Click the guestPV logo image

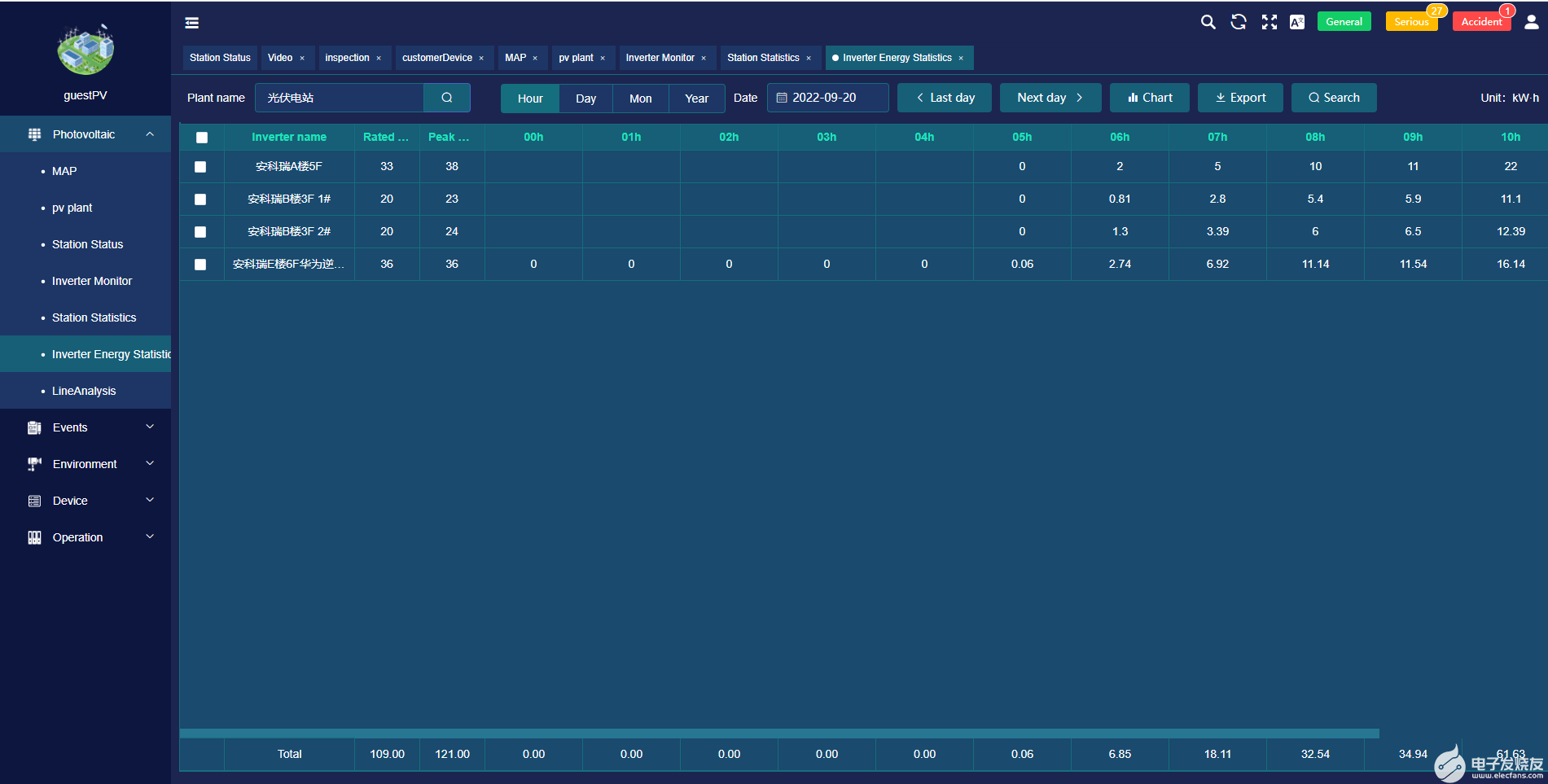tap(86, 49)
